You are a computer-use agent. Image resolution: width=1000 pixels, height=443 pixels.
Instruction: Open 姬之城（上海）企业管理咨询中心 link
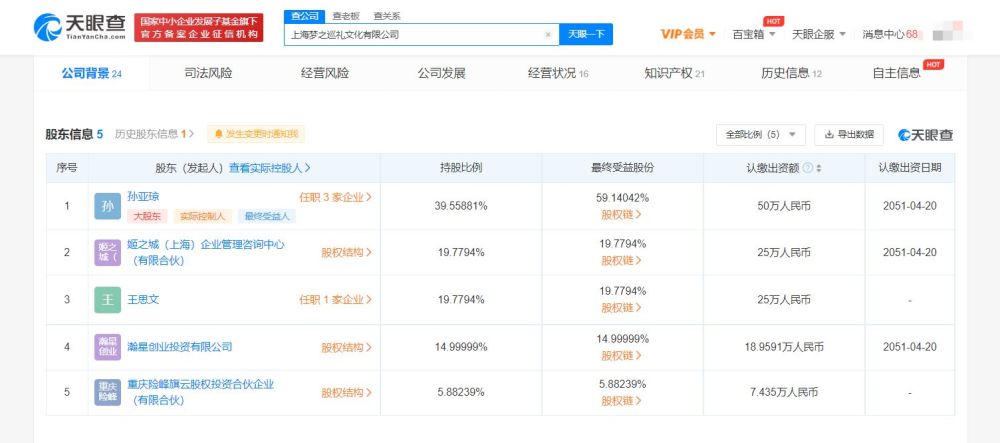(206, 252)
